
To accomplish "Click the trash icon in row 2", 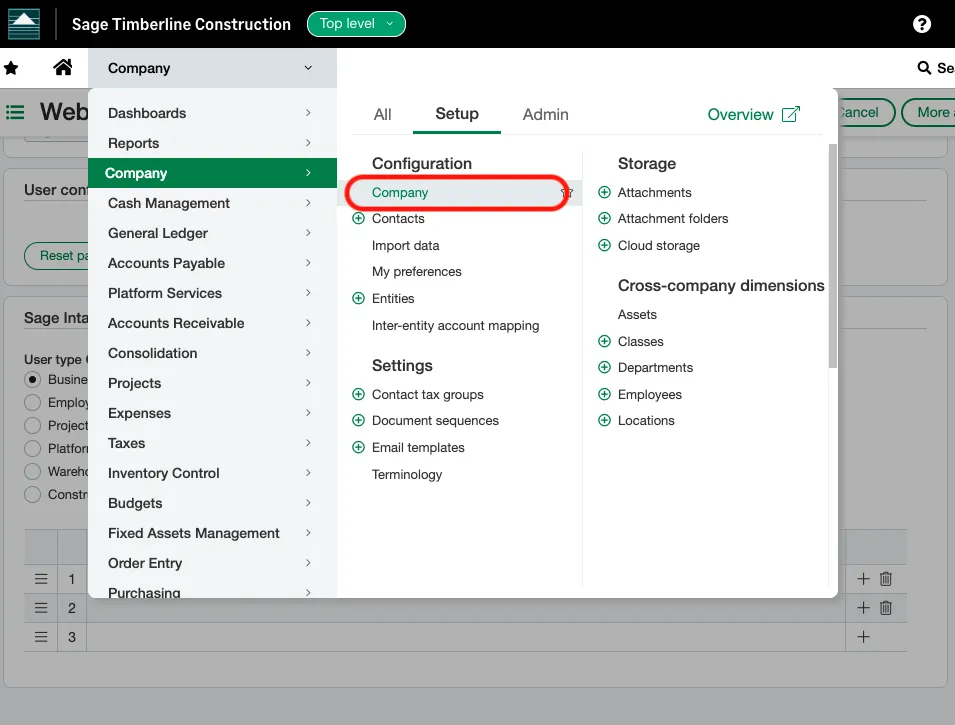I will 886,607.
